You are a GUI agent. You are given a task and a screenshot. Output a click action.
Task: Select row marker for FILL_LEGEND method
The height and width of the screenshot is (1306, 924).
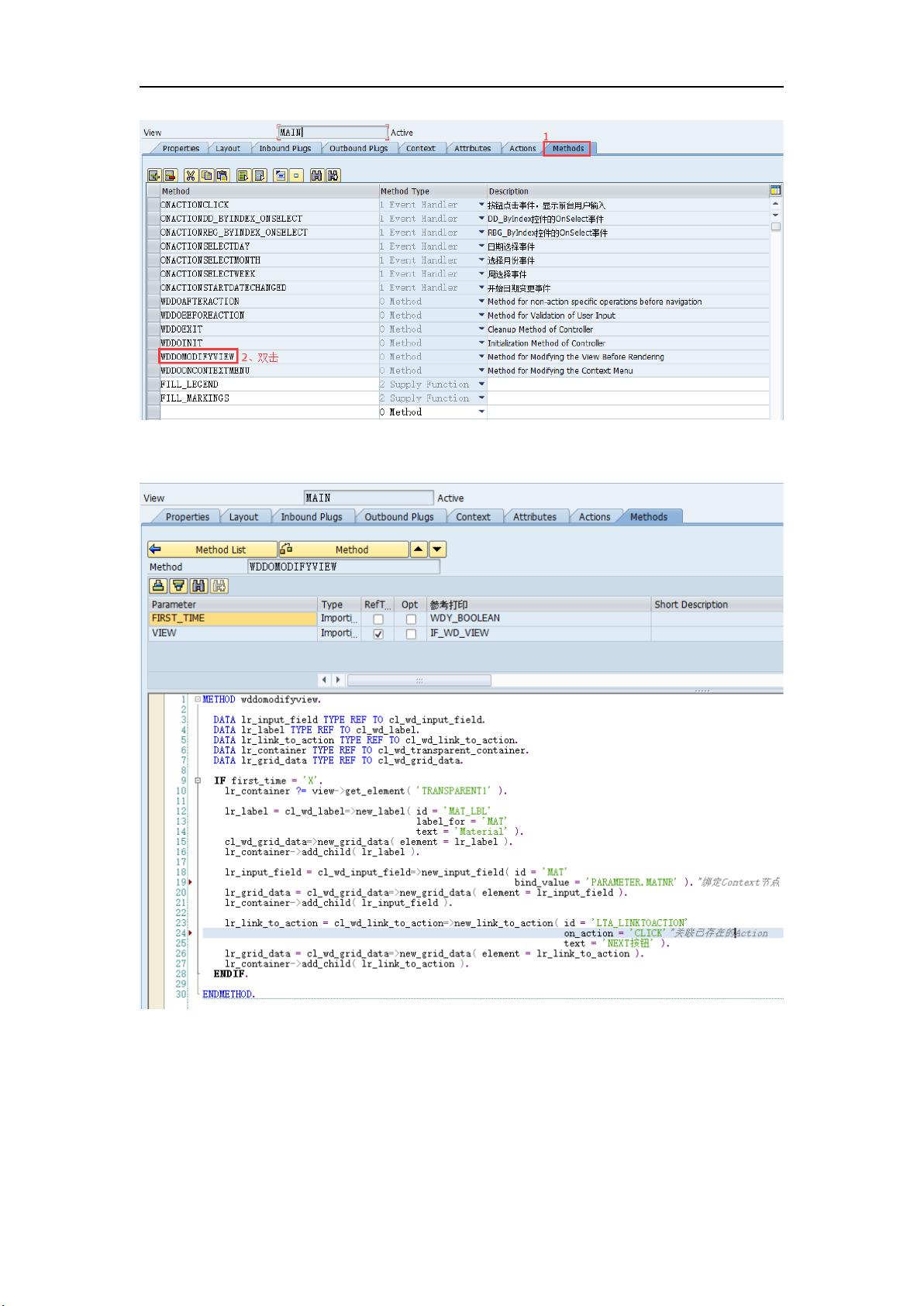153,384
